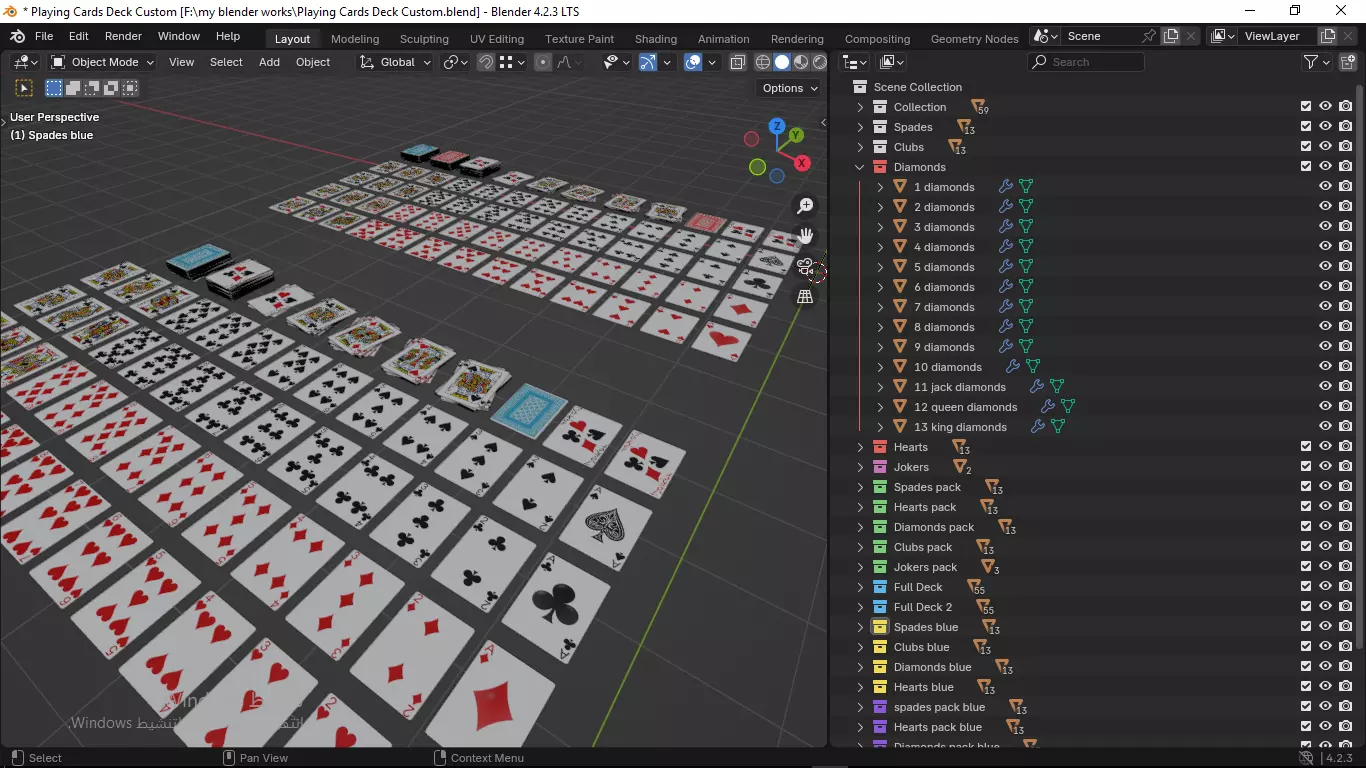Uncheck the 'Clubs pack' collection checkbox

pyautogui.click(x=1306, y=547)
